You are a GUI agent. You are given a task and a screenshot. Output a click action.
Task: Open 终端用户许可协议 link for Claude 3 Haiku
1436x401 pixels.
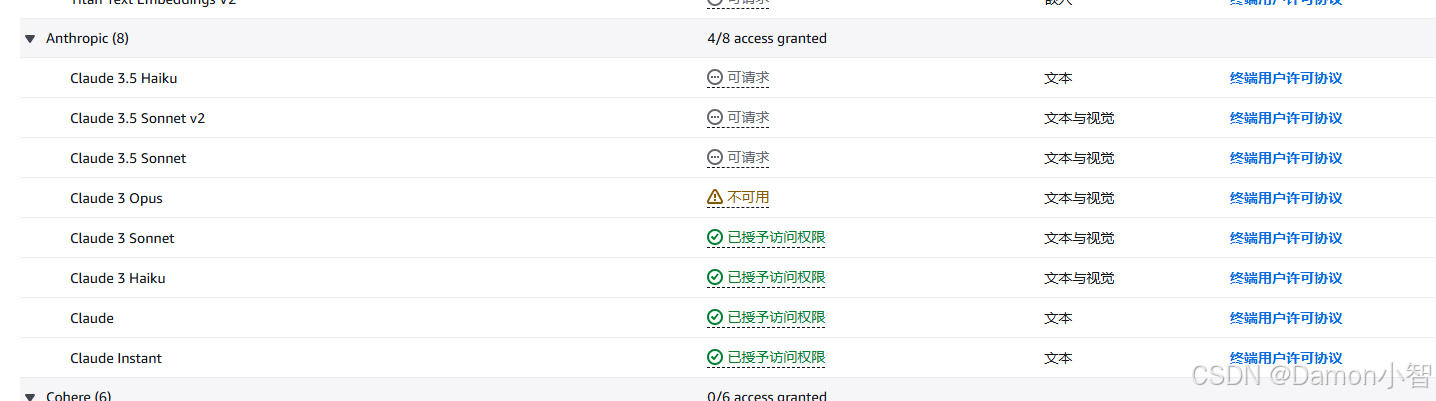(x=1286, y=278)
